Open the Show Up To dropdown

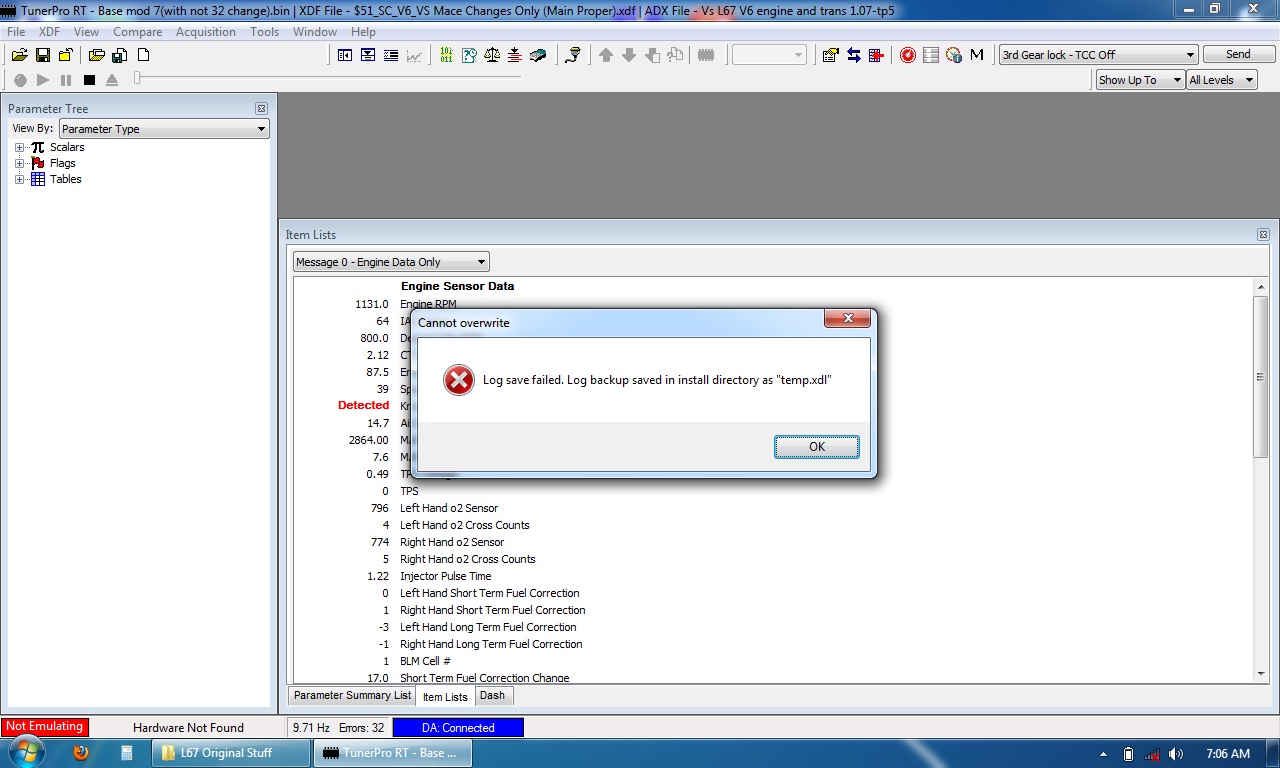[1140, 80]
